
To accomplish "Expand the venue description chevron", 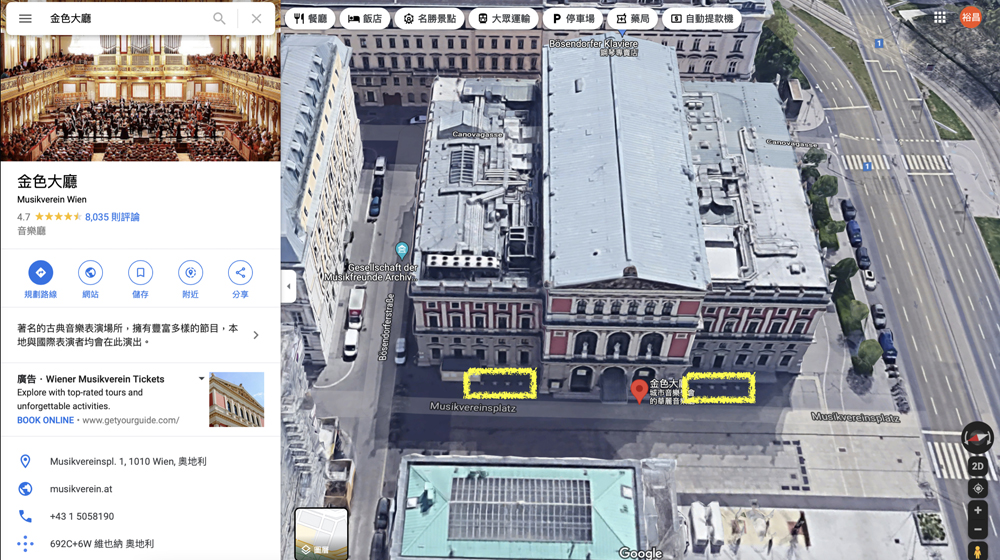I will pos(256,335).
